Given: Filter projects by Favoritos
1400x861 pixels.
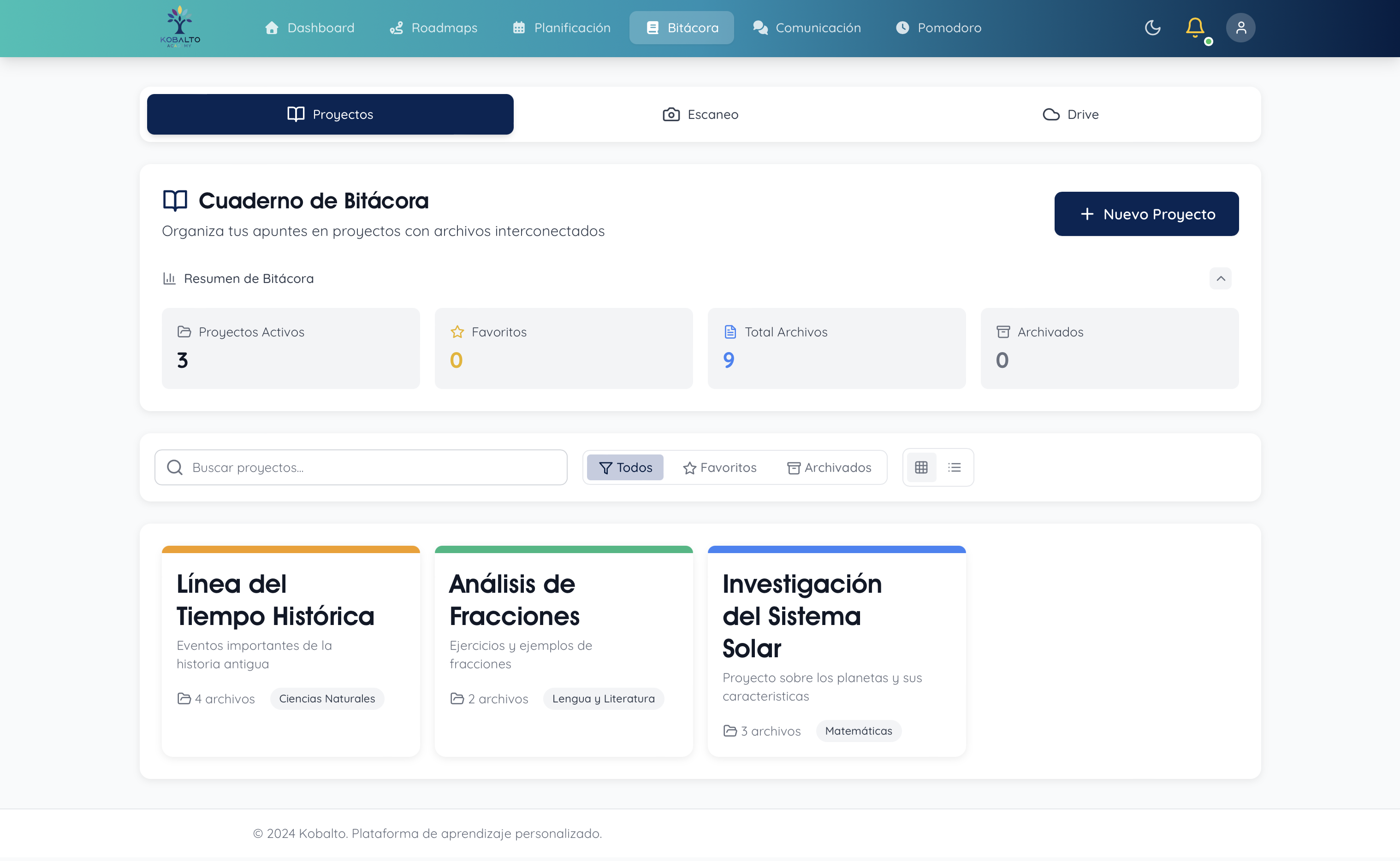Looking at the screenshot, I should pyautogui.click(x=720, y=467).
